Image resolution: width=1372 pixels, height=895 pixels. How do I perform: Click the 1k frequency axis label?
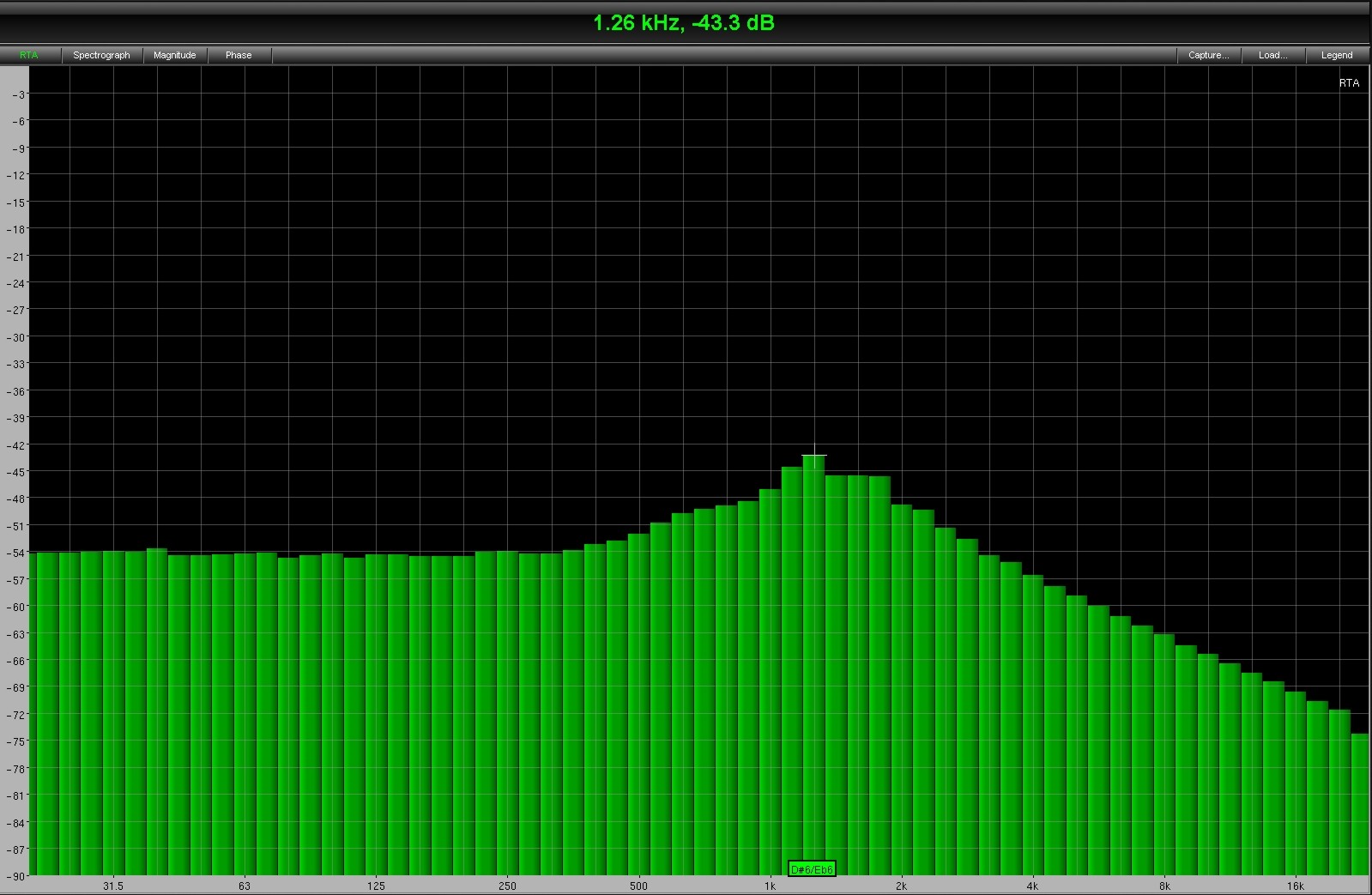[770, 886]
